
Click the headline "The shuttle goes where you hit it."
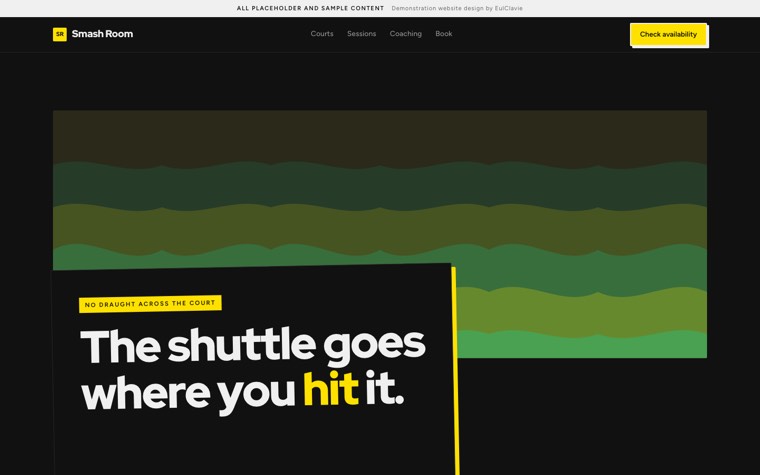click(253, 369)
